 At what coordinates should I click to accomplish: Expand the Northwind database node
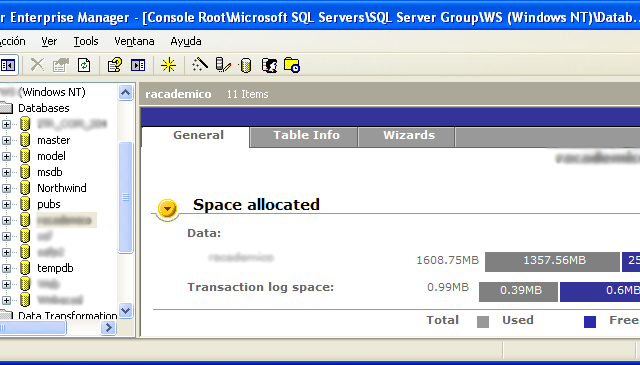point(6,188)
